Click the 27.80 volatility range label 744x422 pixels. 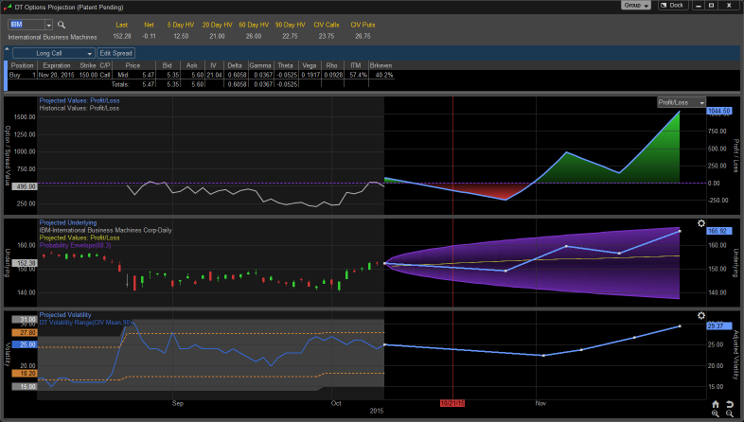[25, 333]
